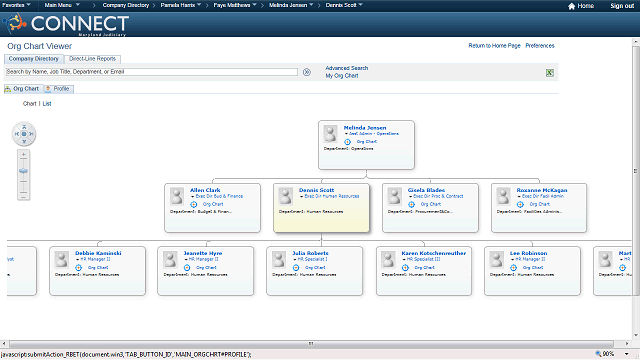Click Return to Home Page link
Image resolution: width=640 pixels, height=360 pixels.
tap(494, 46)
